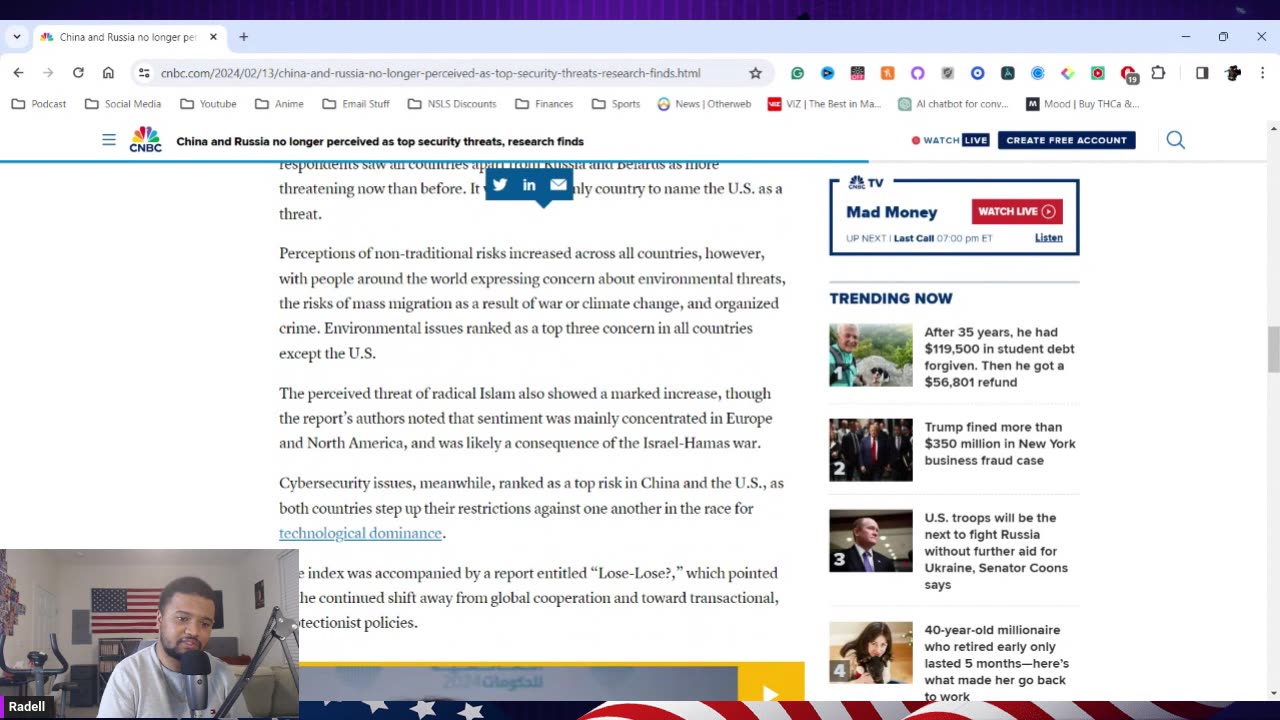The image size is (1280, 720).
Task: Open the VIZ bookmark
Action: click(824, 104)
